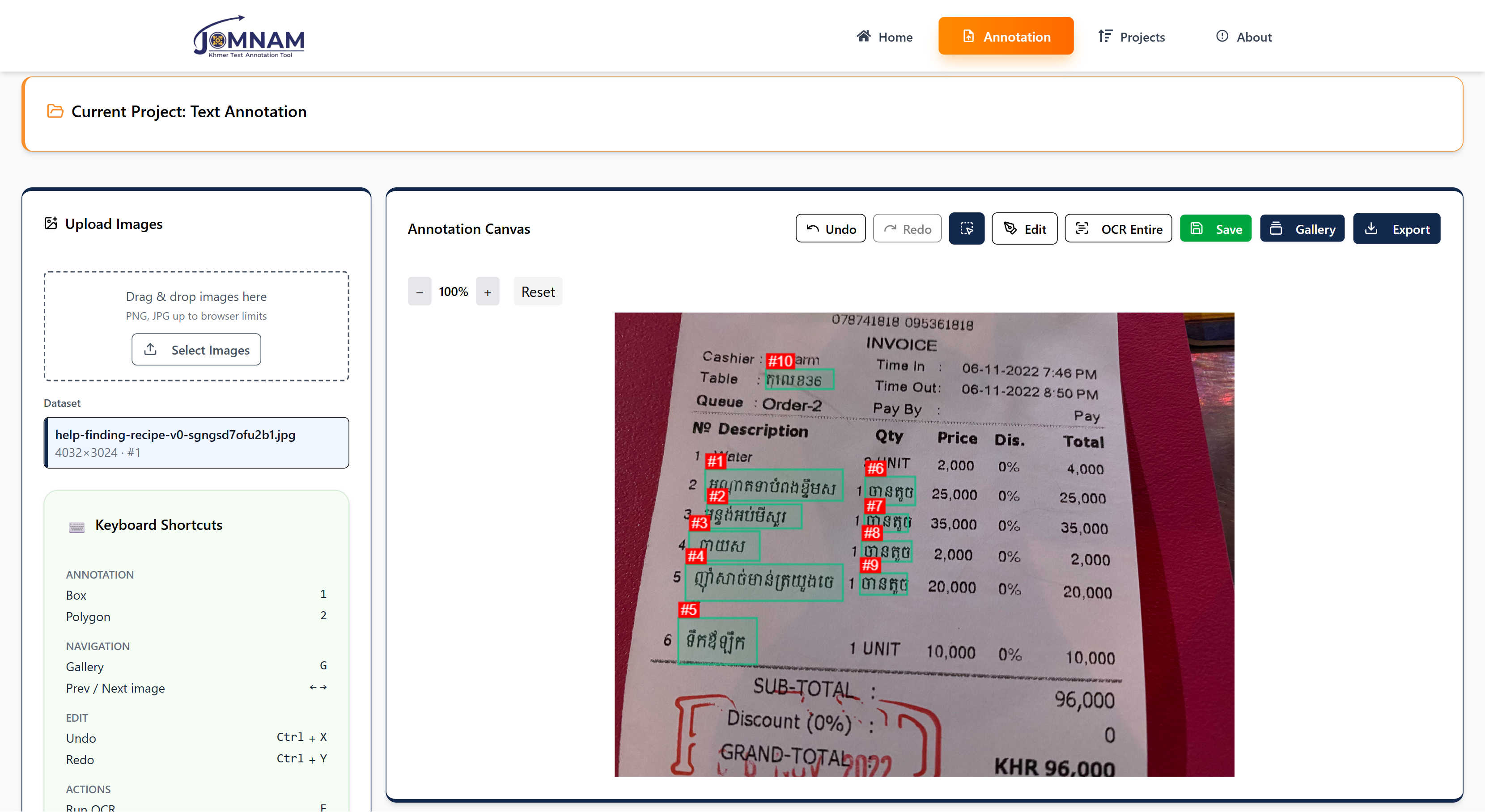Image resolution: width=1485 pixels, height=812 pixels.
Task: Zoom in with the plus button
Action: 487,292
